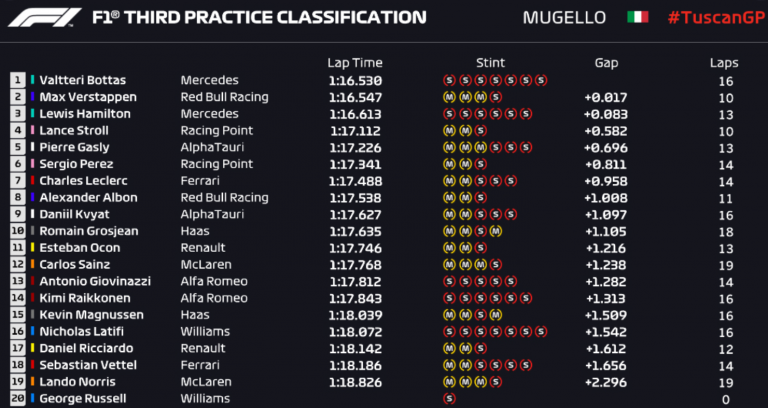Image resolution: width=768 pixels, height=408 pixels.
Task: Select the Laps column header
Action: [723, 60]
